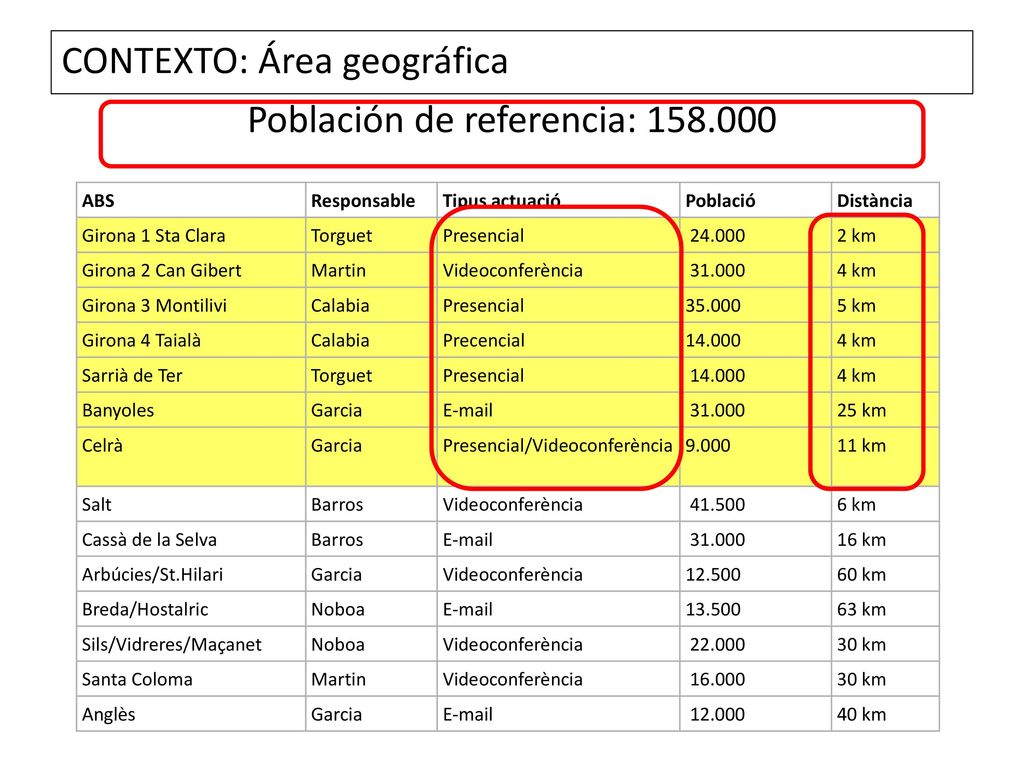
Task: Select the "Girona 1 Sta Clara" cell
Action: point(153,236)
